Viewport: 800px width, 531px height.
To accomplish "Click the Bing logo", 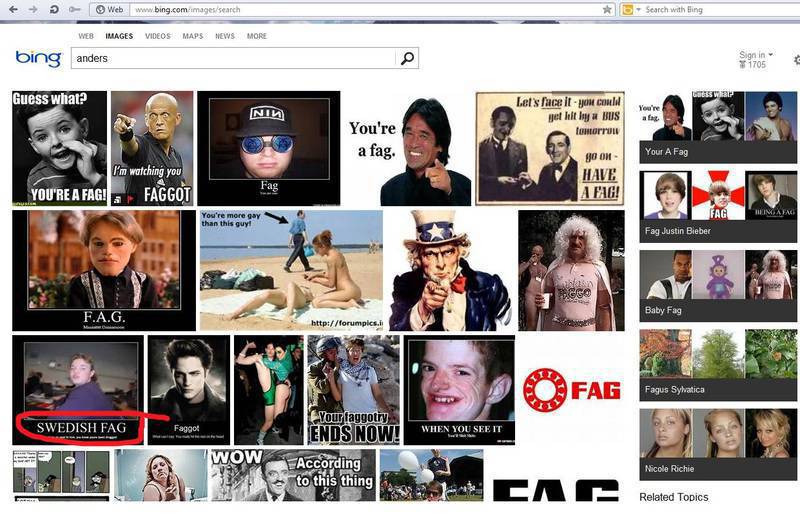I will 38,58.
